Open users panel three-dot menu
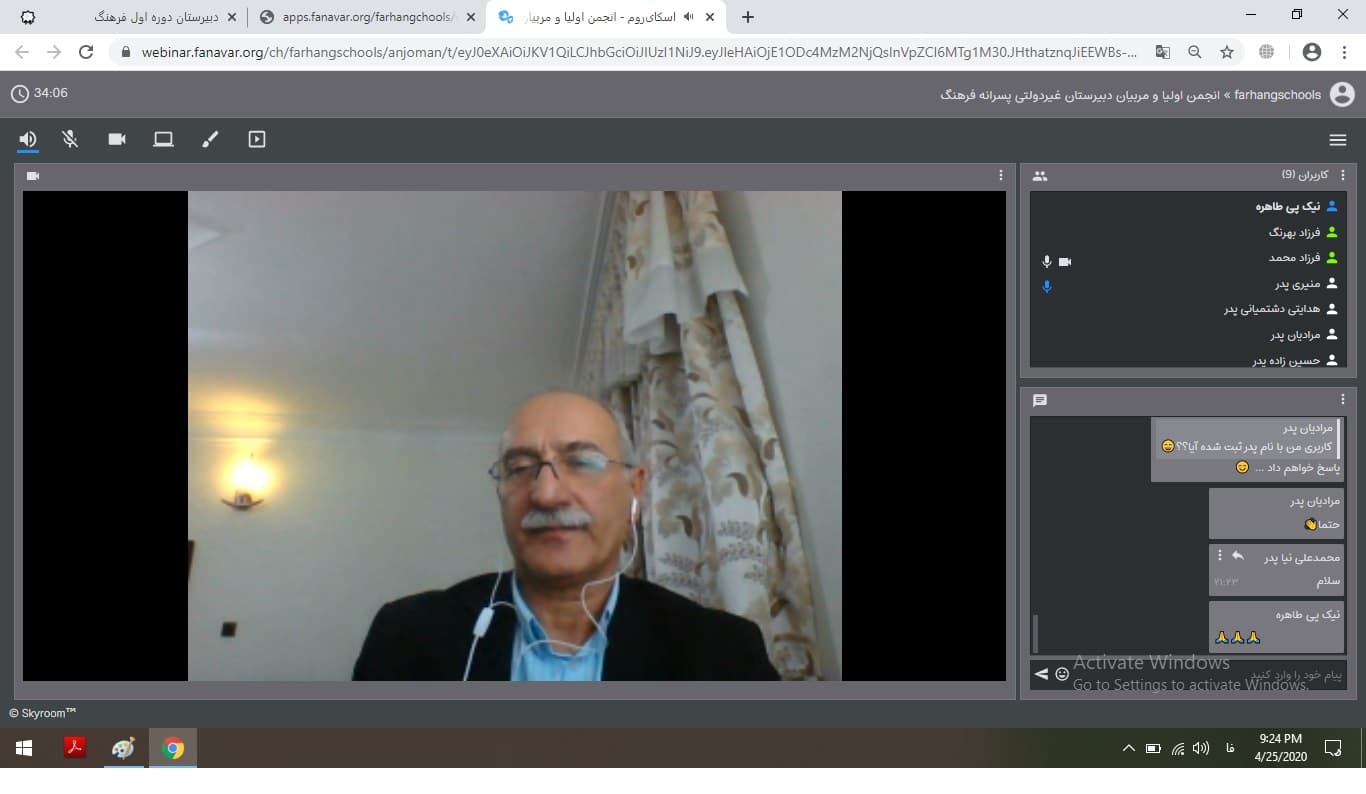Viewport: 1366px width, 794px height. pyautogui.click(x=1343, y=176)
